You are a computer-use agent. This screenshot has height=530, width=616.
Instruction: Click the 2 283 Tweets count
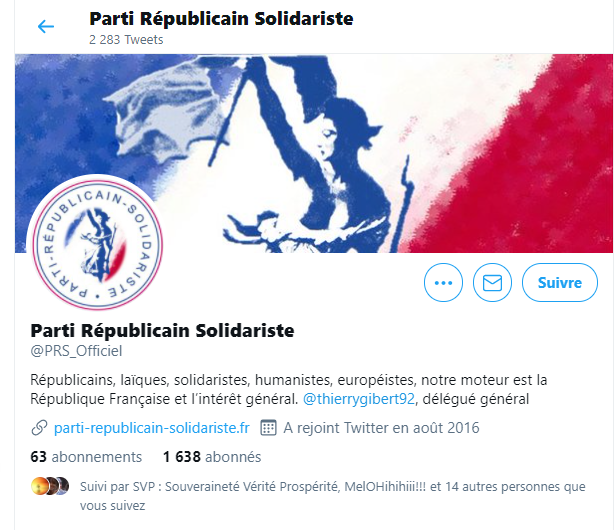126,40
